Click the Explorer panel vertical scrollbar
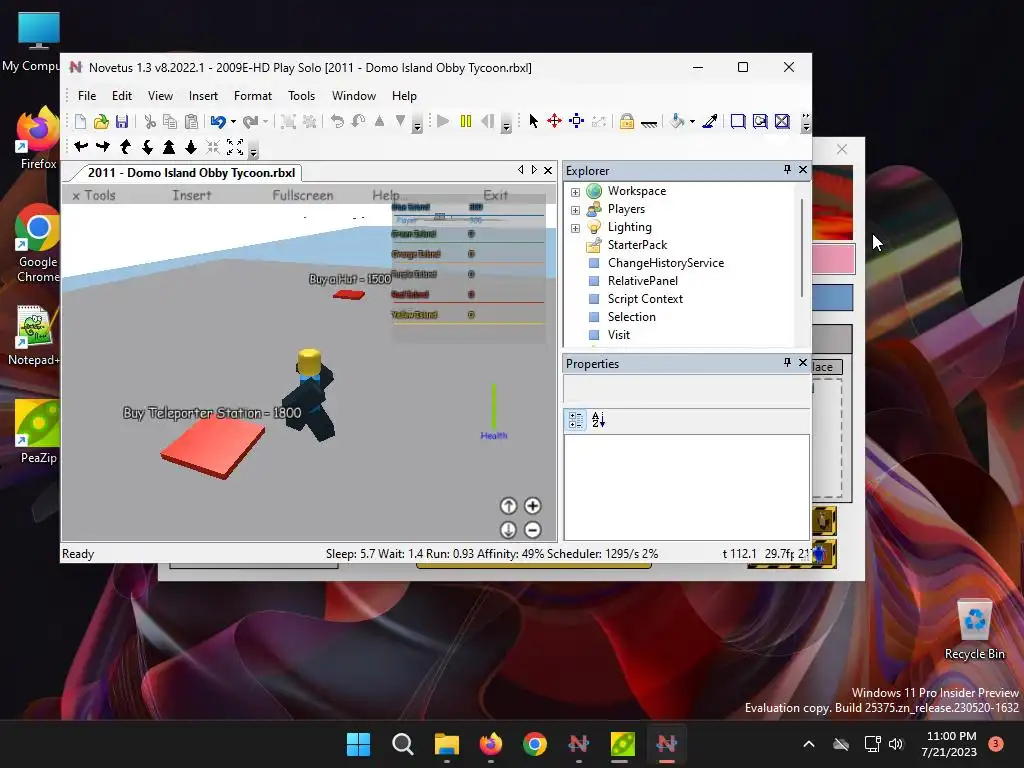 tap(802, 248)
